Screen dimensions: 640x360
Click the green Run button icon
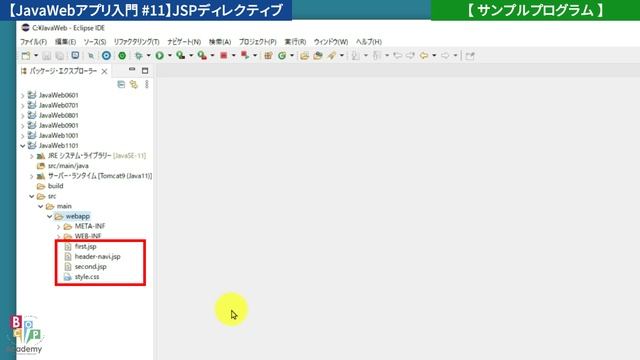160,56
